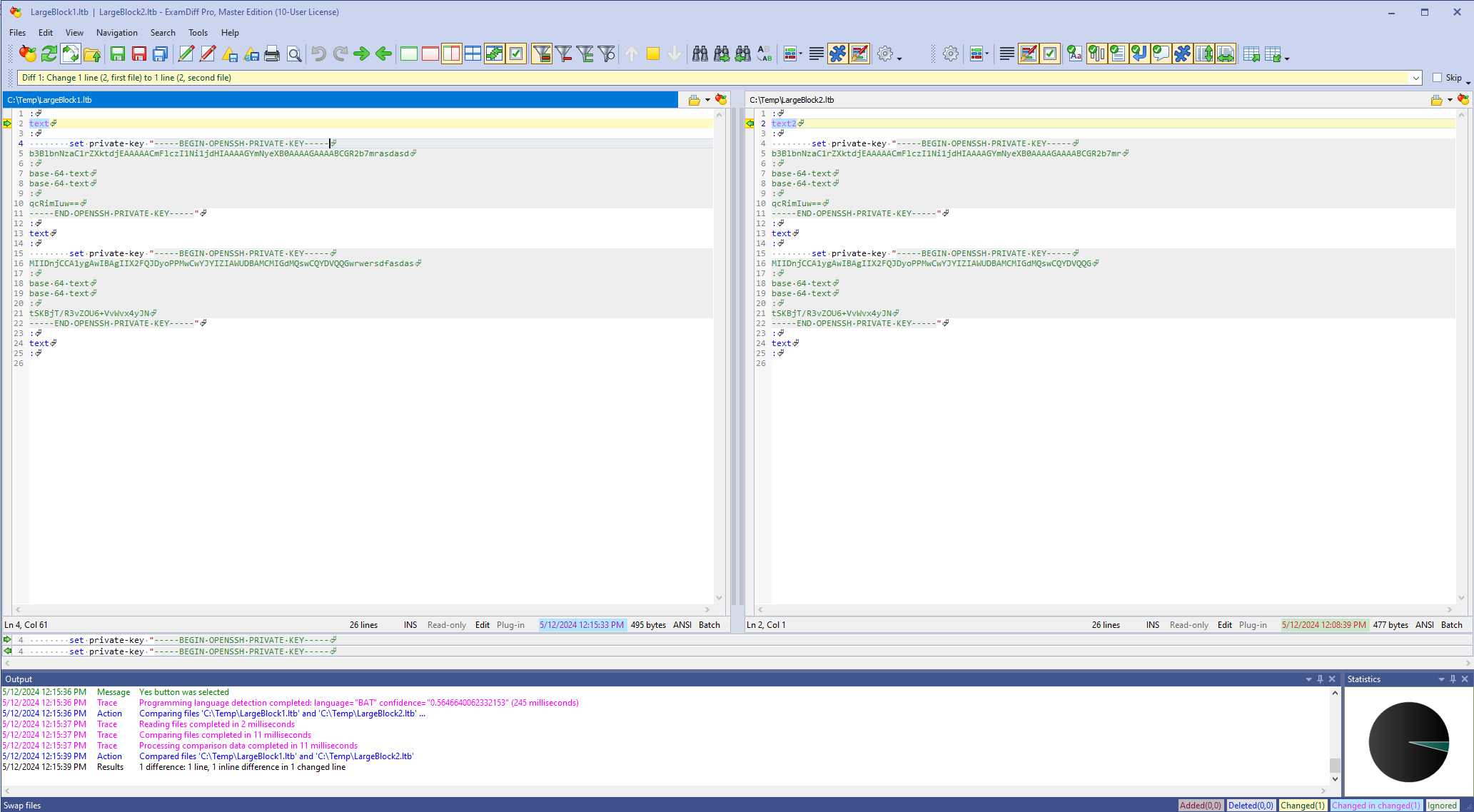Click the standalone gear settings icon
1474x812 pixels.
pyautogui.click(x=951, y=54)
